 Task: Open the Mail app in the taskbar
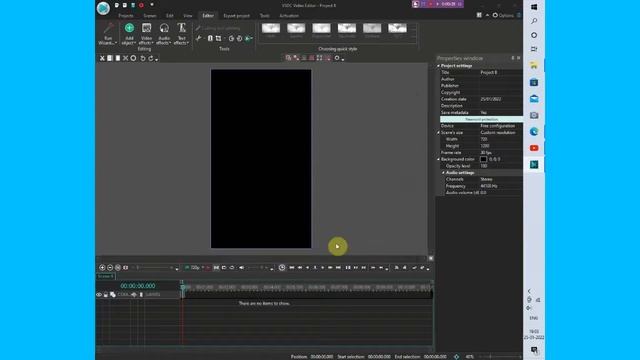point(534,99)
